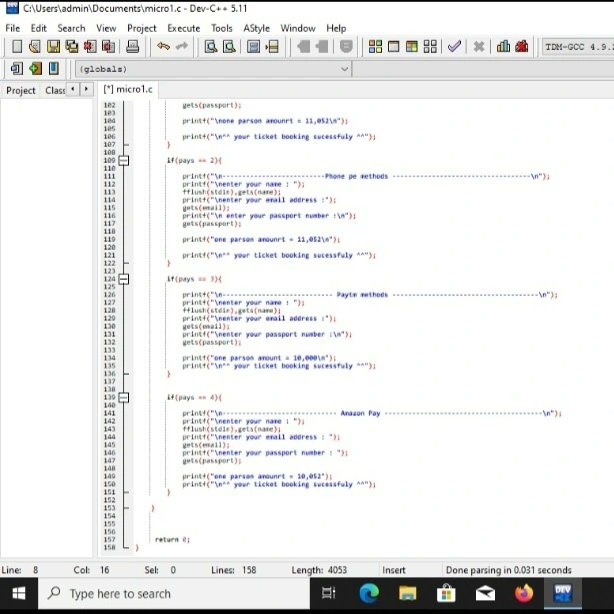The height and width of the screenshot is (614, 614).
Task: Open the View menu
Action: 106,28
